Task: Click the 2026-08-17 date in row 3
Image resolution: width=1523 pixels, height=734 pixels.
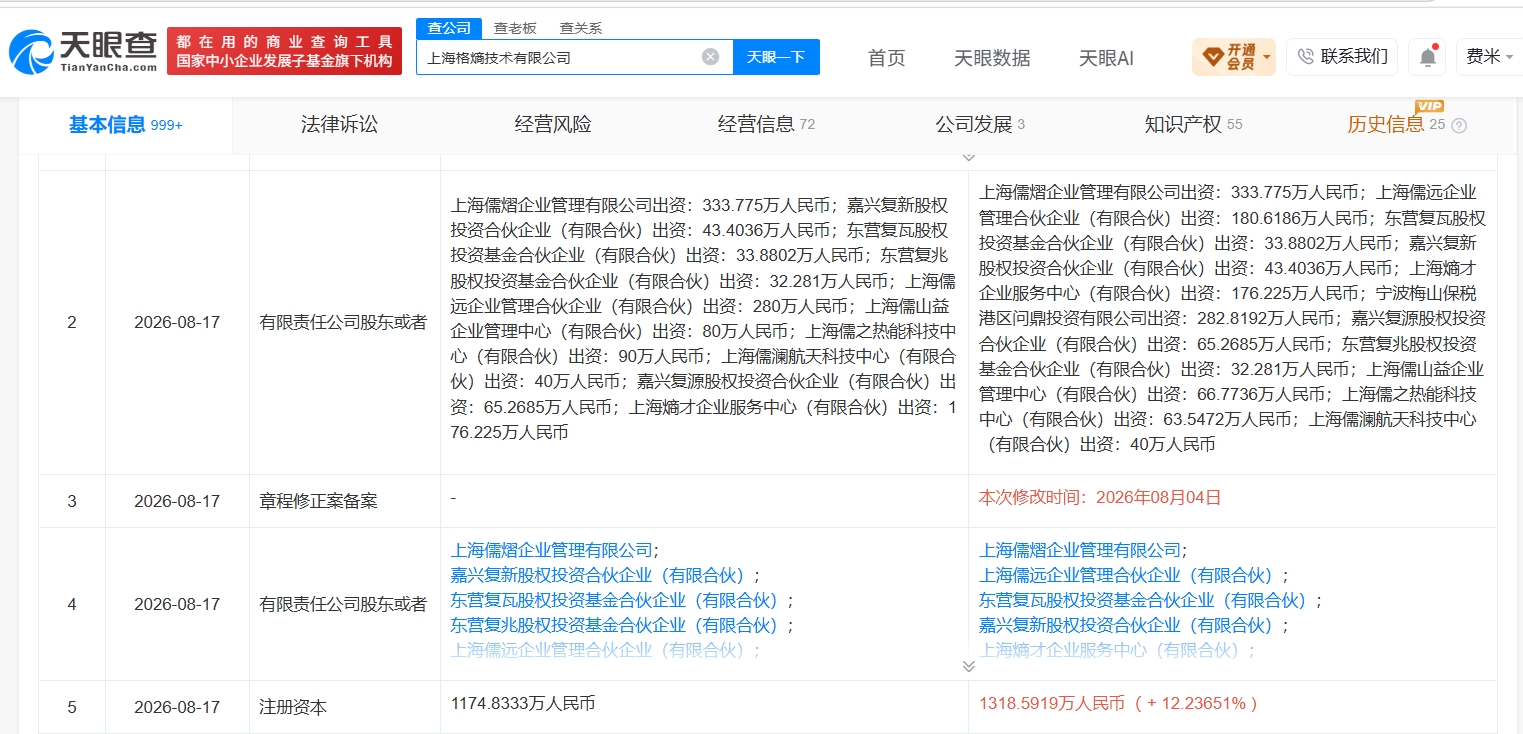Action: point(177,502)
